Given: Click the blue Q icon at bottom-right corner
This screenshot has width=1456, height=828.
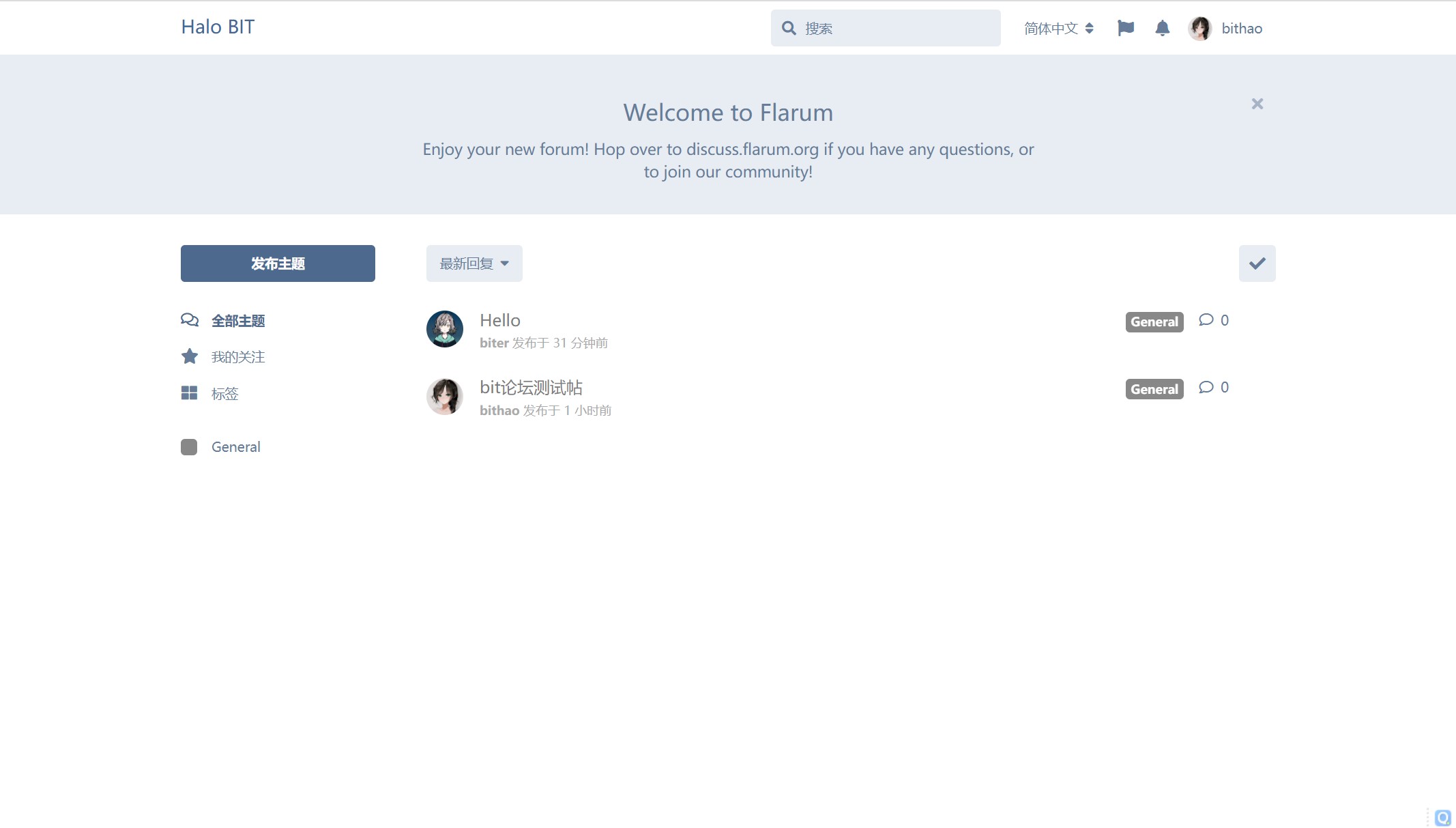Looking at the screenshot, I should coord(1443,817).
